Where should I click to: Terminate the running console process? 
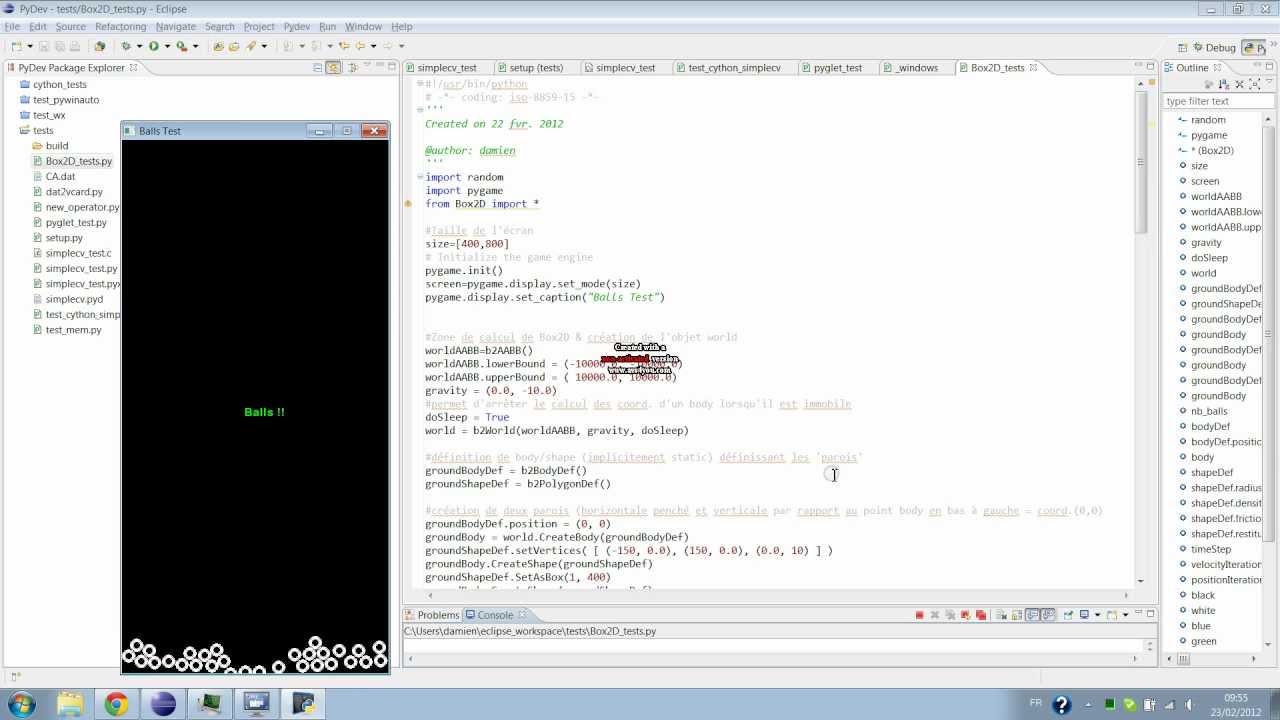pyautogui.click(x=920, y=614)
